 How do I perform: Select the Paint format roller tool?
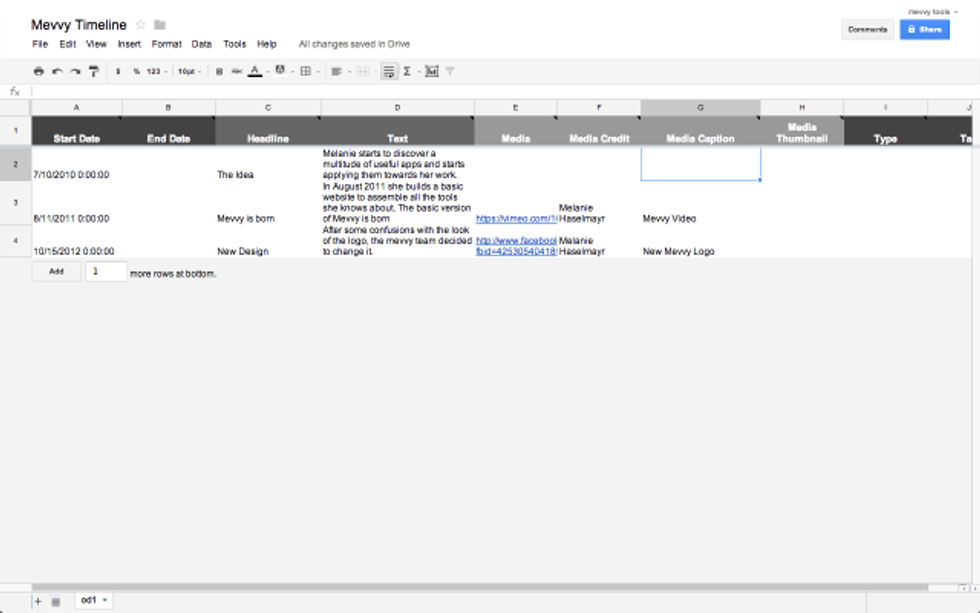(x=94, y=72)
